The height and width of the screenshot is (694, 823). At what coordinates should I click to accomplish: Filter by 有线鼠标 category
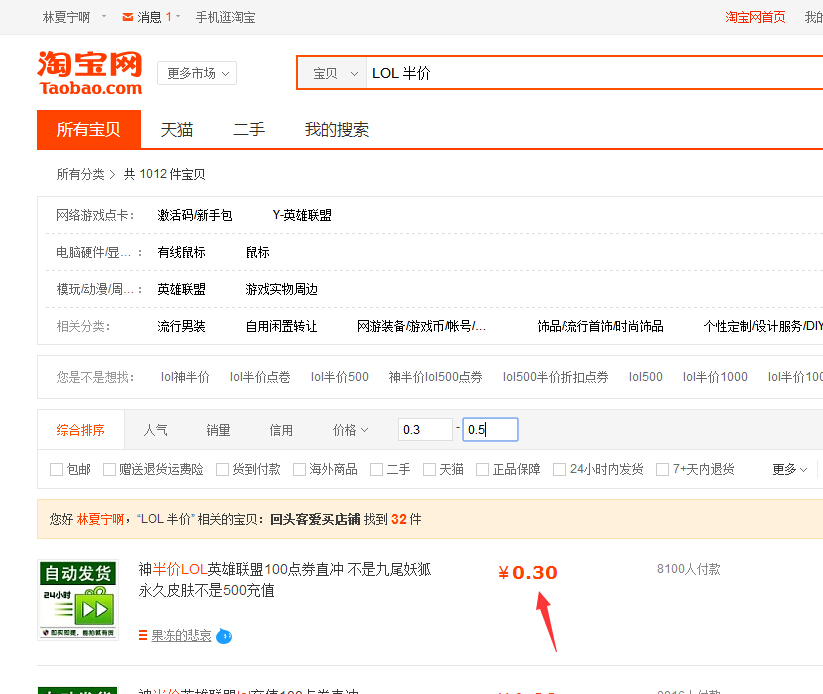[x=182, y=253]
